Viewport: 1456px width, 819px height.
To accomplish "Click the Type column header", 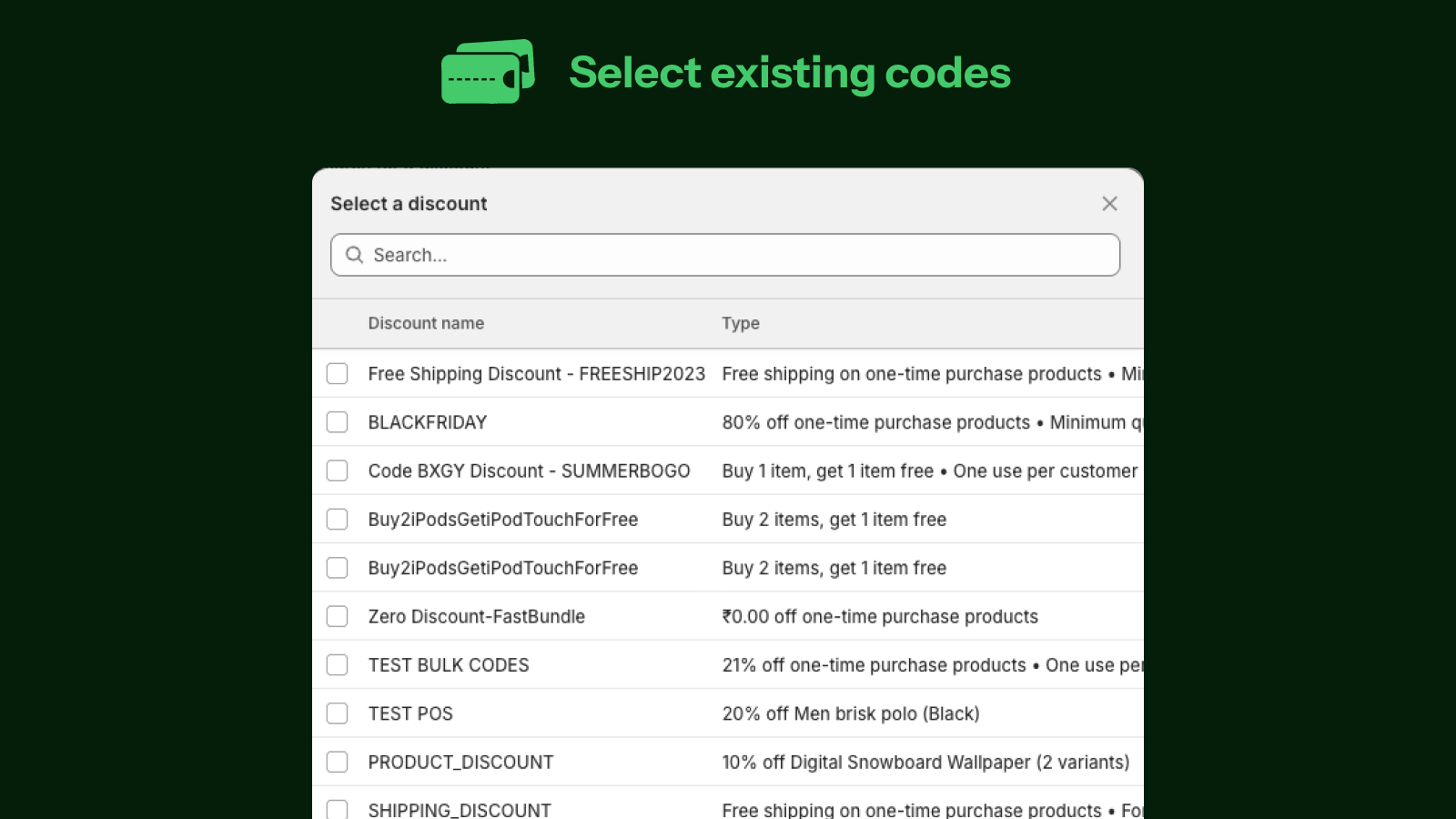I will (x=740, y=323).
